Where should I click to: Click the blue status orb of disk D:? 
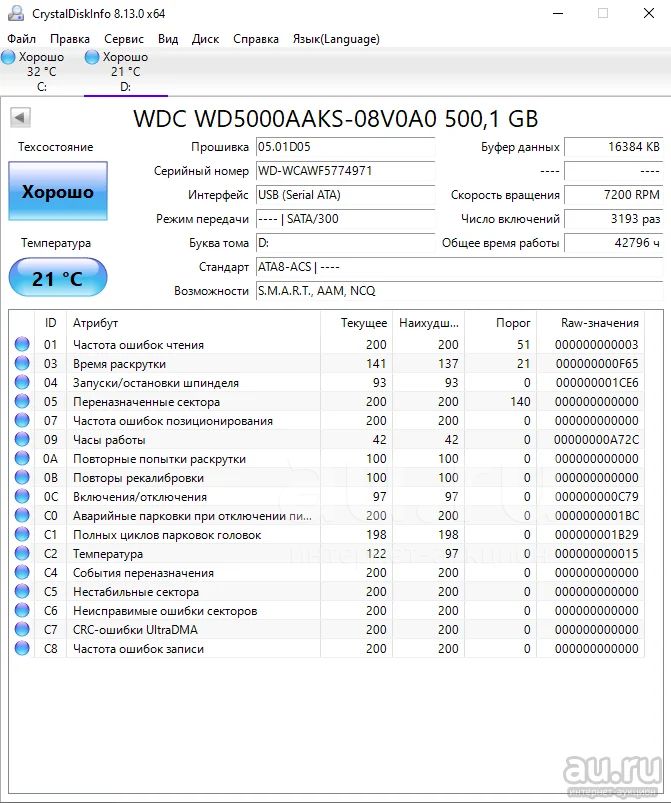pyautogui.click(x=92, y=57)
